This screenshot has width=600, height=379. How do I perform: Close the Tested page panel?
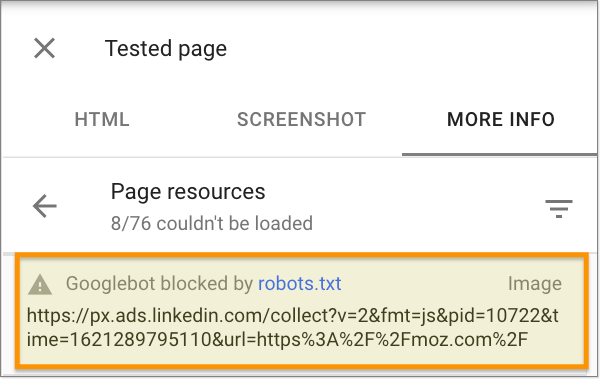pos(44,48)
